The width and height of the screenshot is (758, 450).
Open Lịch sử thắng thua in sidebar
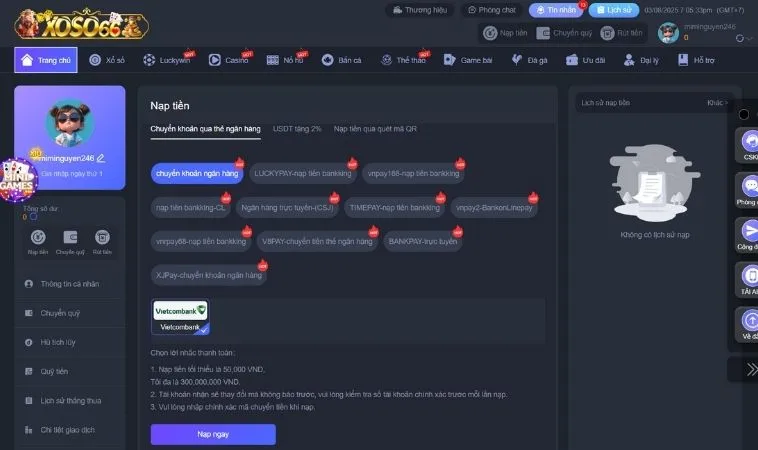coord(71,401)
